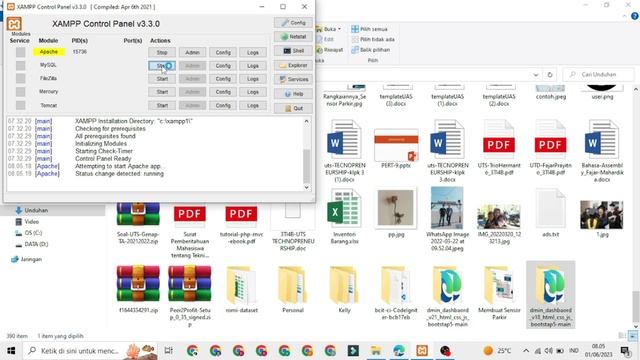Click the Apache module label
Screen dimensions: 640x360
[x=49, y=52]
